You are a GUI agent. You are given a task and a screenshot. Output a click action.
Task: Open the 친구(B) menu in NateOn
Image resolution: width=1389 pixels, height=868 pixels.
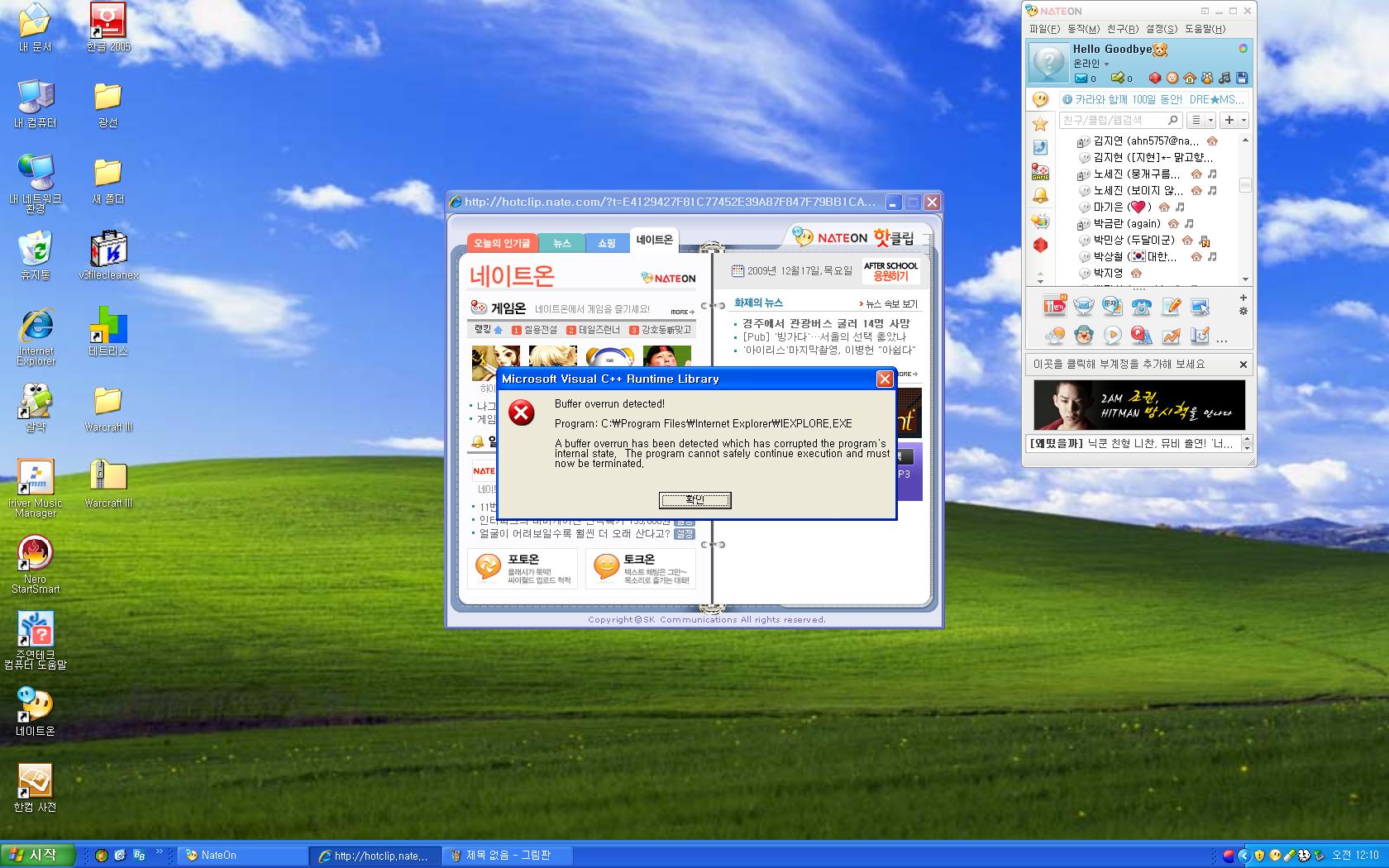[1122, 29]
